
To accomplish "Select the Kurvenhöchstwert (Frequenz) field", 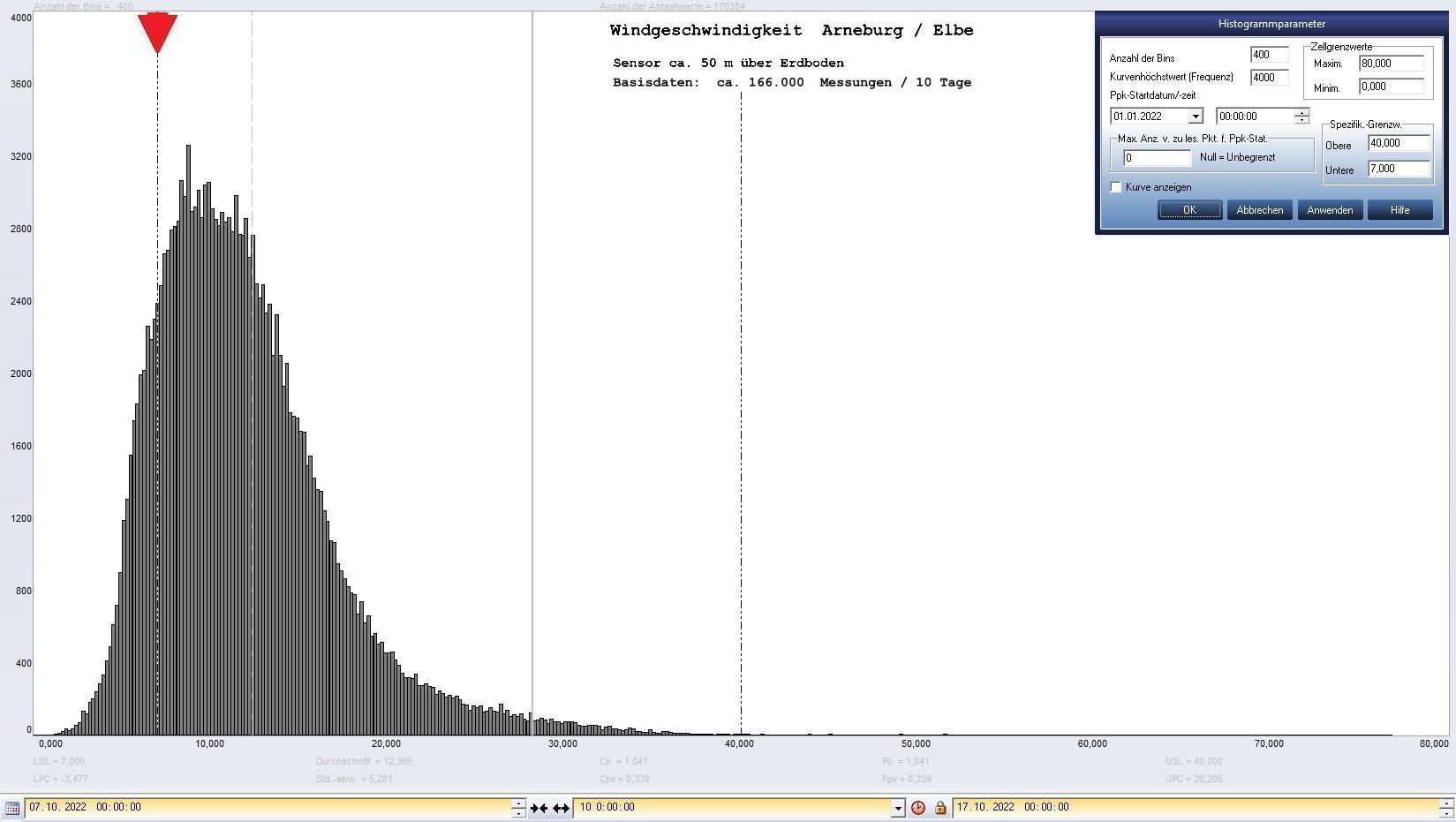I will (1269, 78).
